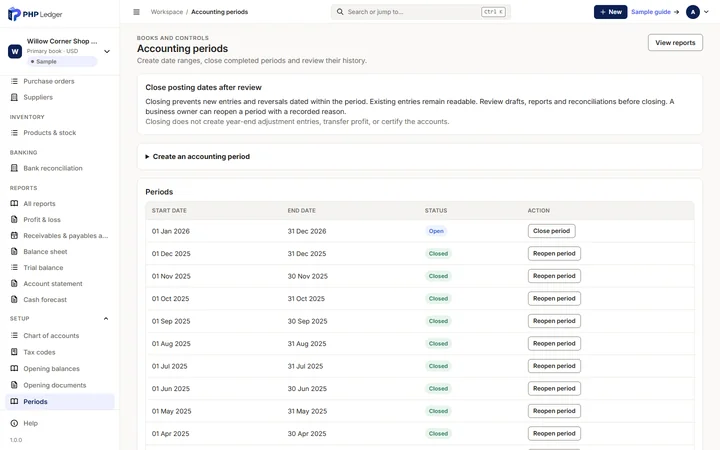Click the Ctrl K shortcut hint
This screenshot has width=720, height=450.
pos(493,12)
